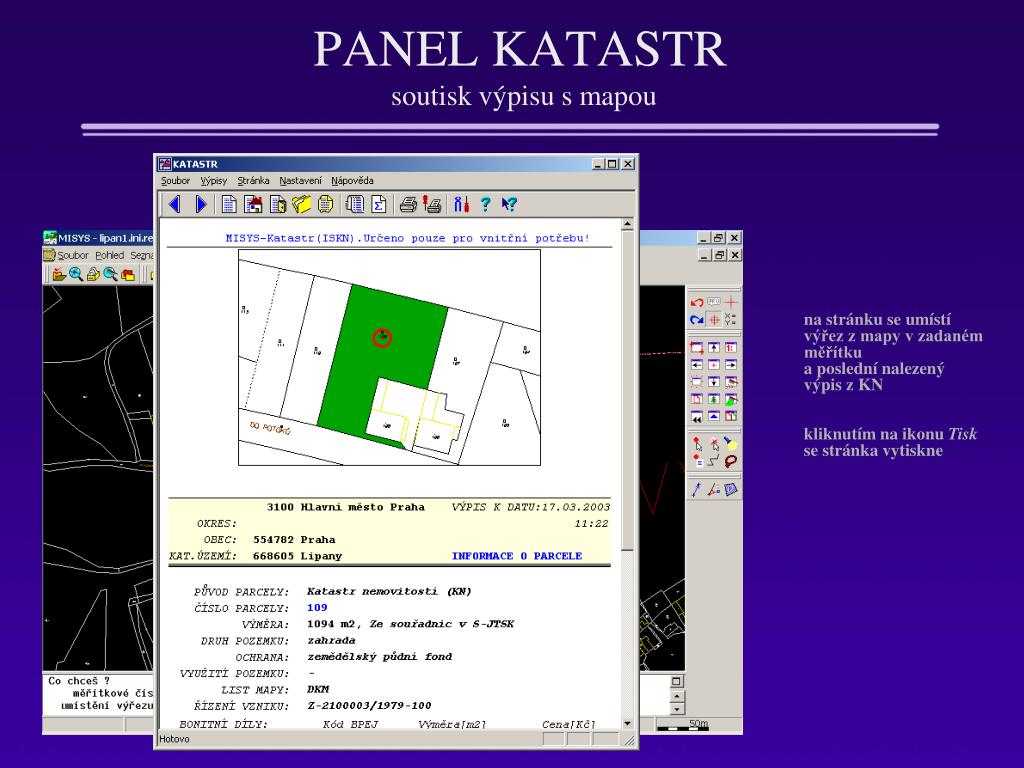Click the value Z-2100003/1979-100
Viewport: 1024px width, 768px height.
369,705
